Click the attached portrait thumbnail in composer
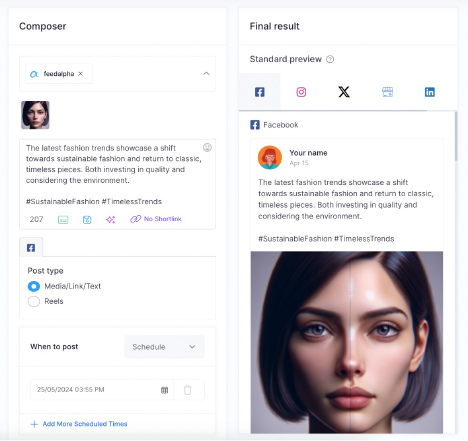Screen dimensions: 468x441 35,115
